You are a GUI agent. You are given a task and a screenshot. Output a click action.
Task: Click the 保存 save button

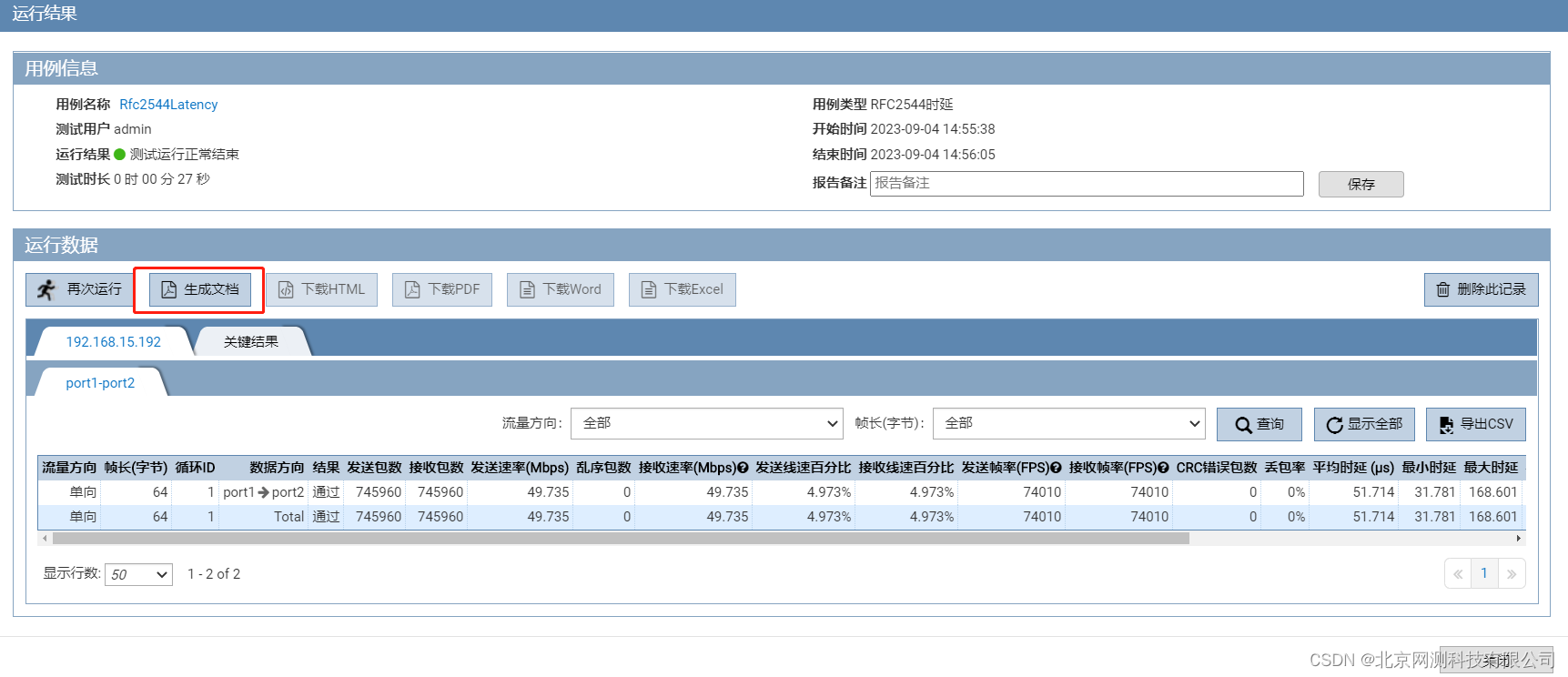[1361, 184]
